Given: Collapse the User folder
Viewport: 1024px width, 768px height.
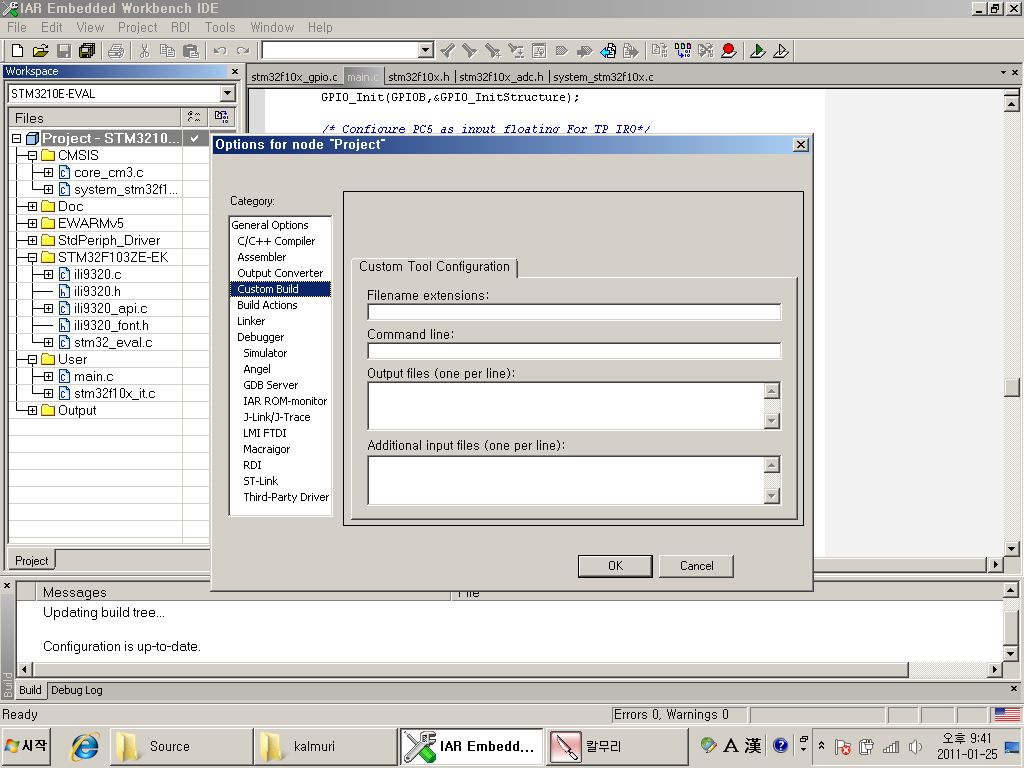Looking at the screenshot, I should [32, 359].
